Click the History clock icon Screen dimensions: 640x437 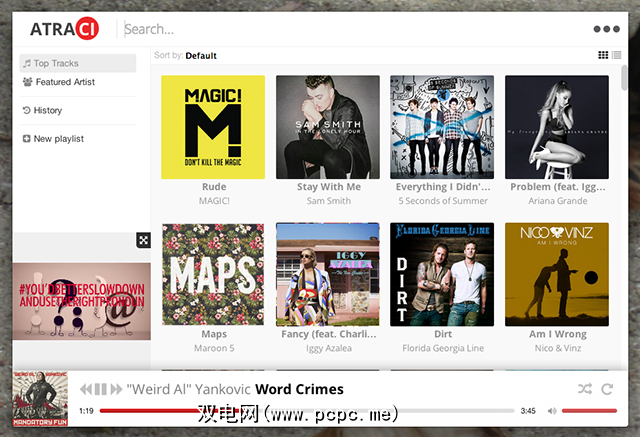(27, 110)
